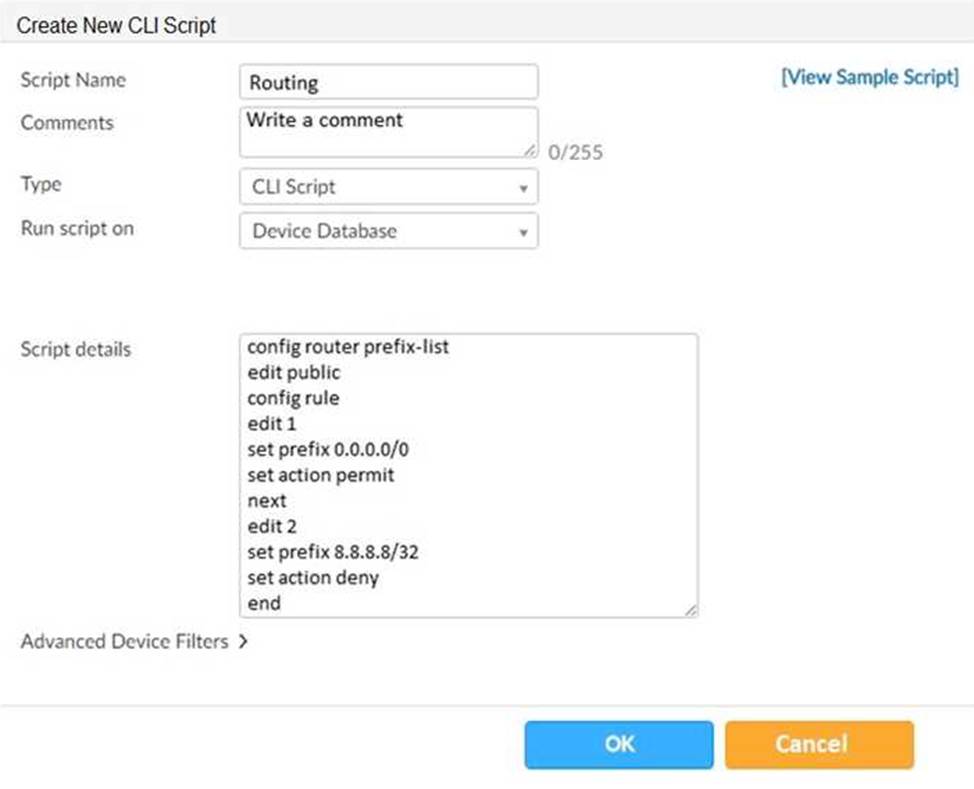
Task: Place cursor on 'config router prefix-list' line
Action: click(348, 347)
